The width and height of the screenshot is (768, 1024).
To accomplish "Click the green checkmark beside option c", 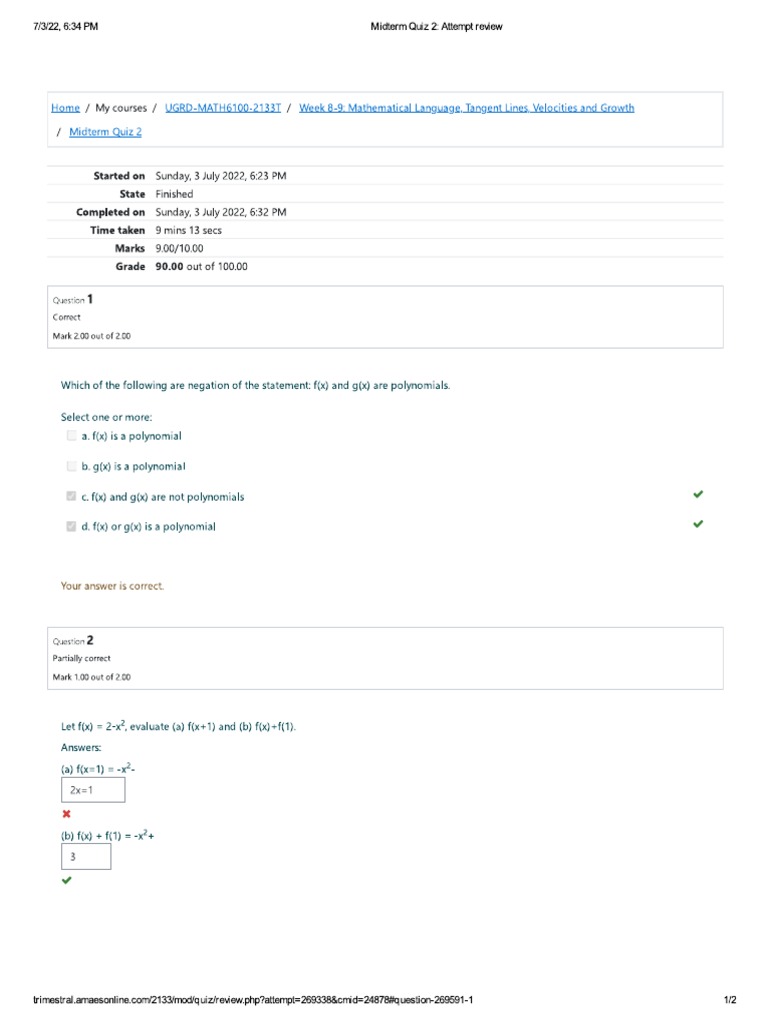I will (698, 494).
